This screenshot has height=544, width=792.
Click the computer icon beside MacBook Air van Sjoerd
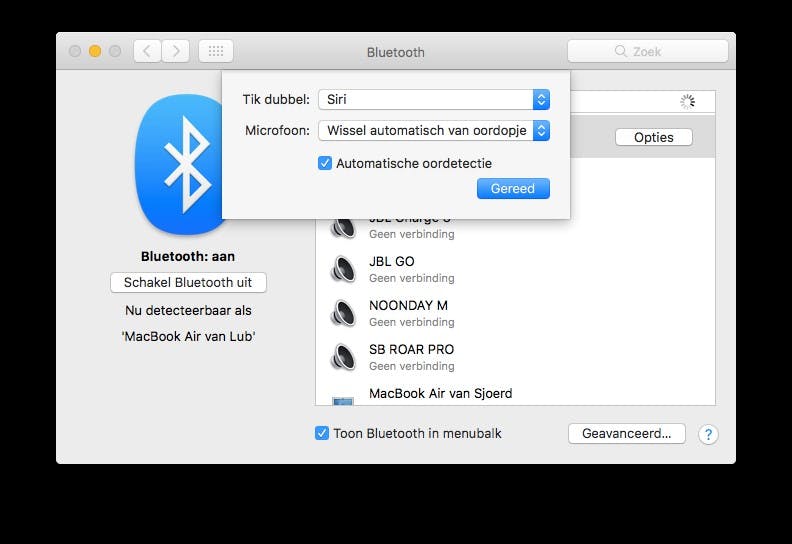343,401
